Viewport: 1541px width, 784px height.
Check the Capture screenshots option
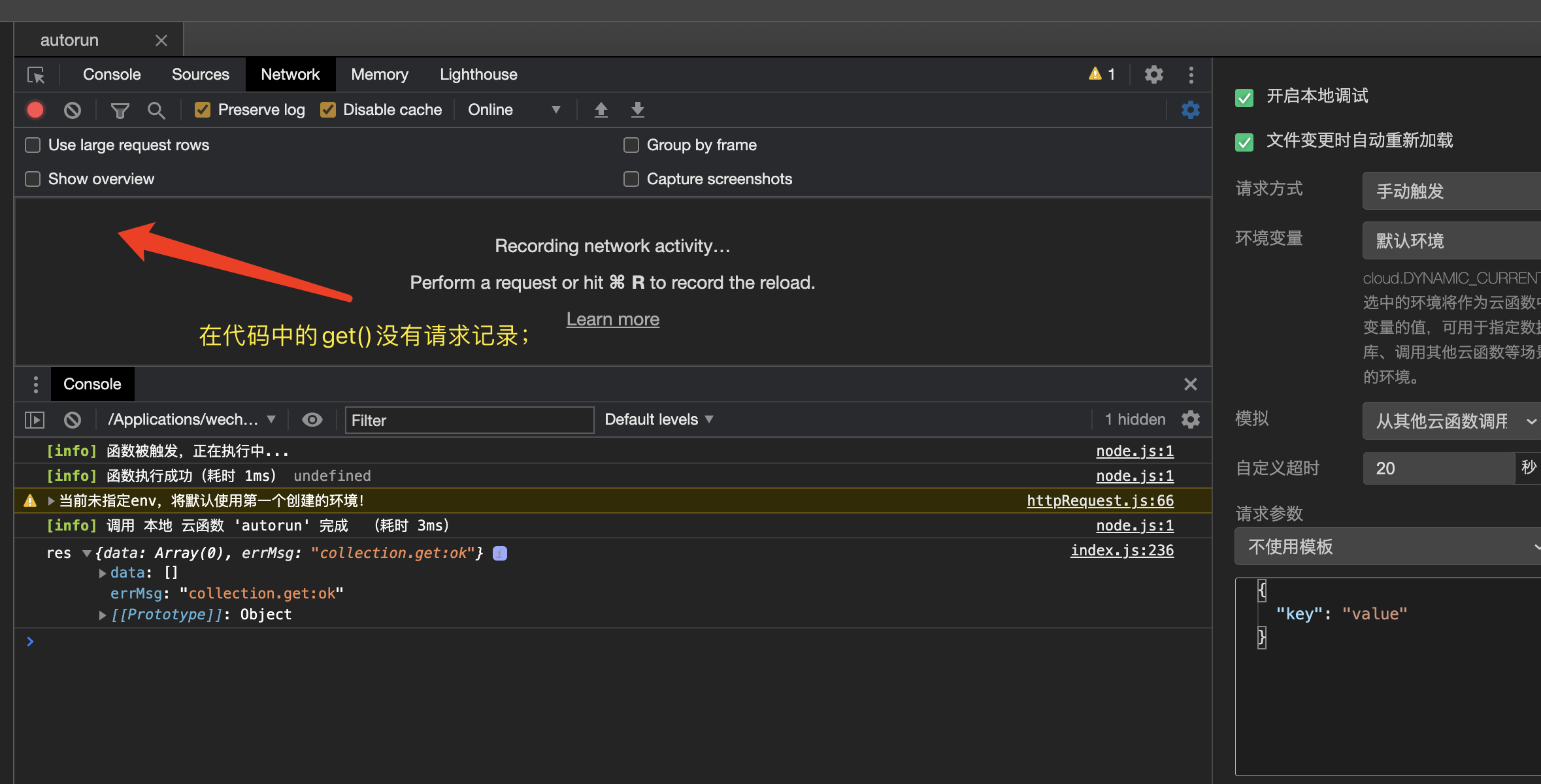[631, 179]
